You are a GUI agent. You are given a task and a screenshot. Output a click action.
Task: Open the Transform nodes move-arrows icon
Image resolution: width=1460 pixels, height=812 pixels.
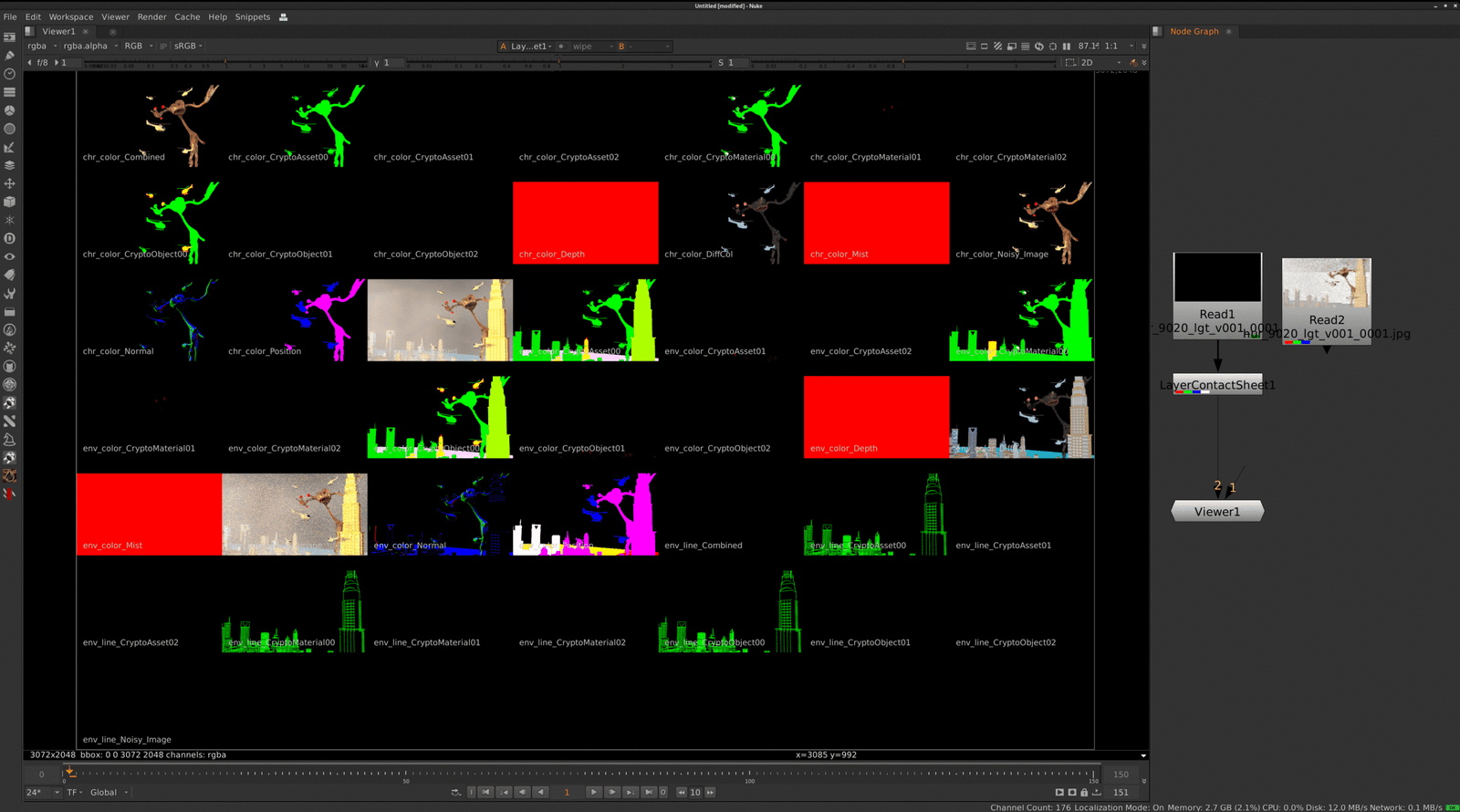pyautogui.click(x=9, y=183)
